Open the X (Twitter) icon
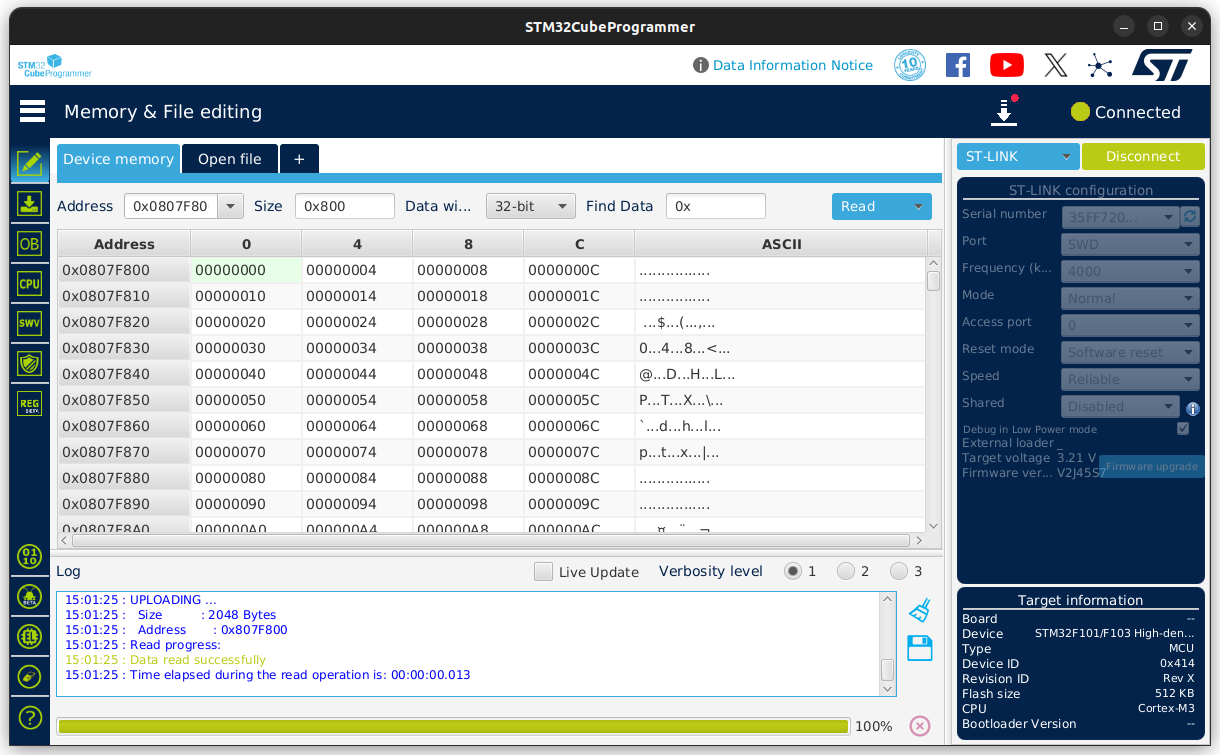The height and width of the screenshot is (755, 1220). (1056, 65)
